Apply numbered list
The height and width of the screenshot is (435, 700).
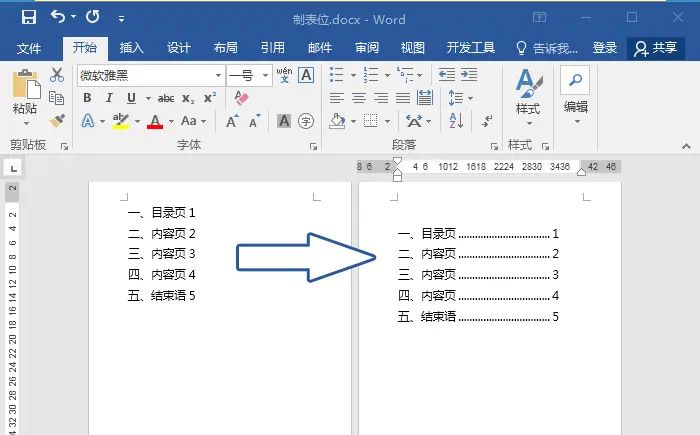point(371,75)
